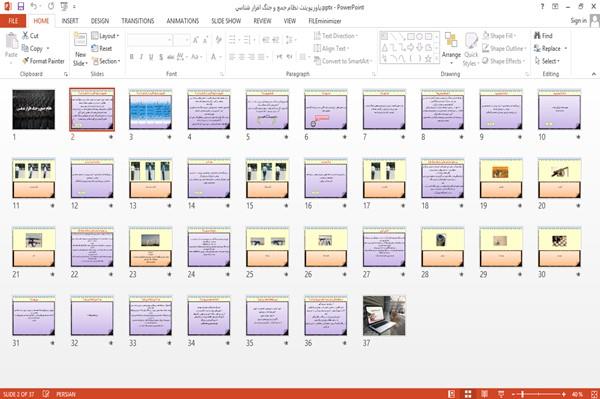Screen dimensions: 600x399
Task: Click zoom out minus button
Action: pos(514,394)
